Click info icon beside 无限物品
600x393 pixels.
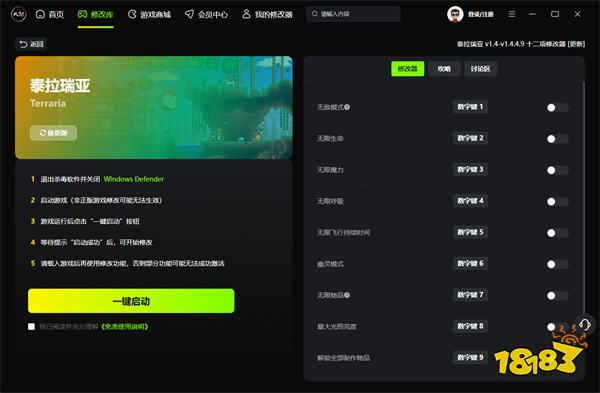(347, 295)
